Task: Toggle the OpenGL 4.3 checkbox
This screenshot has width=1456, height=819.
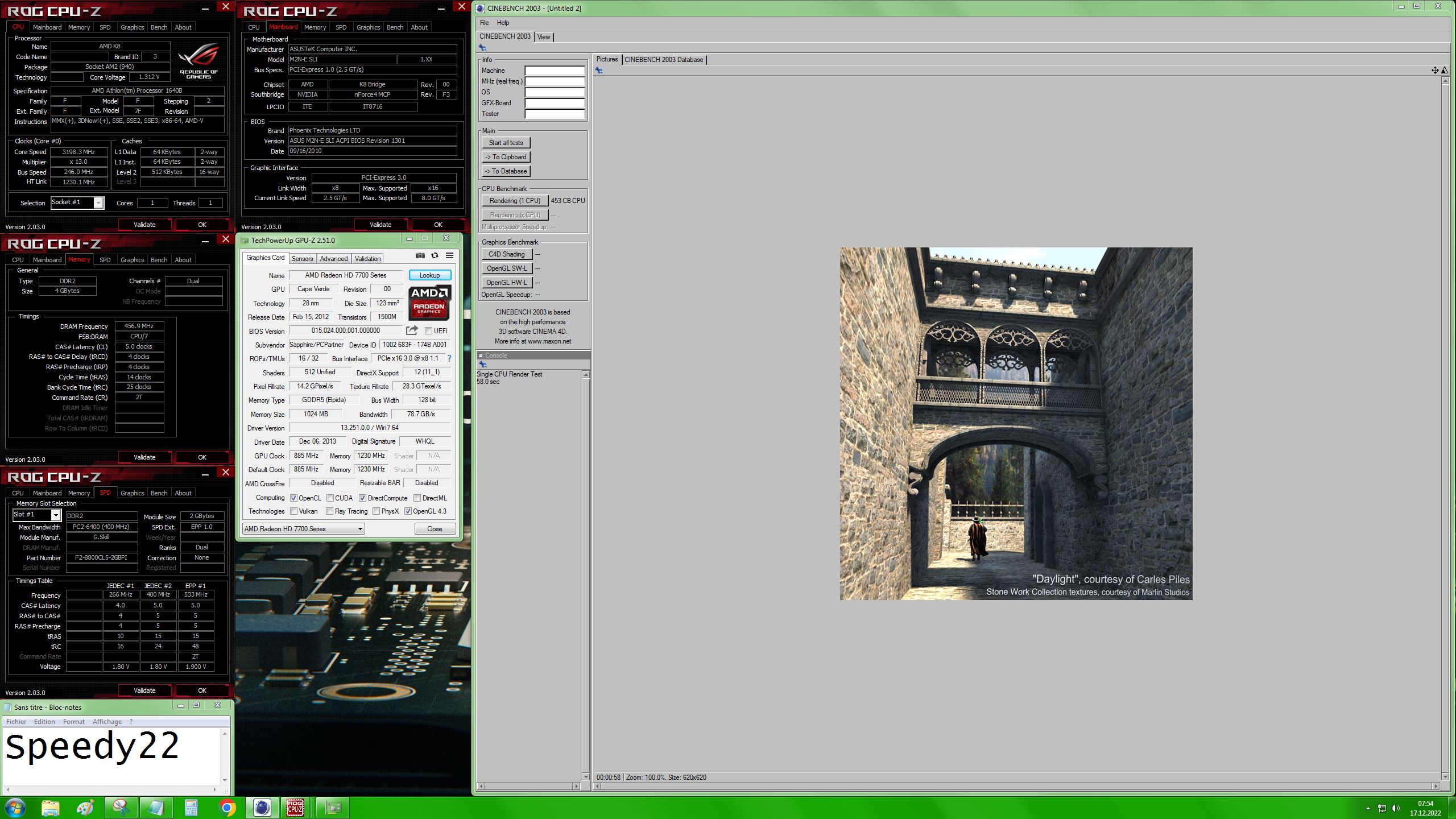Action: [x=408, y=511]
